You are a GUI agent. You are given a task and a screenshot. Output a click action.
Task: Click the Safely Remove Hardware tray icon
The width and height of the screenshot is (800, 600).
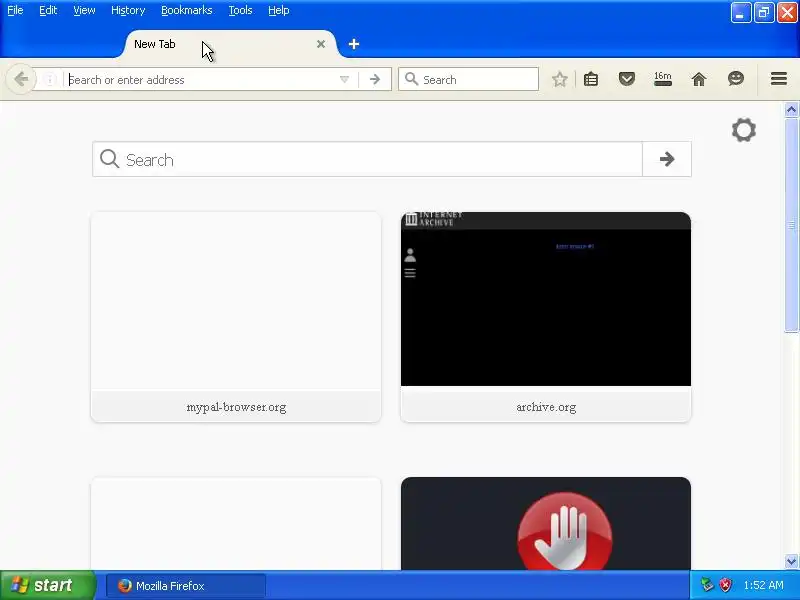tap(707, 585)
